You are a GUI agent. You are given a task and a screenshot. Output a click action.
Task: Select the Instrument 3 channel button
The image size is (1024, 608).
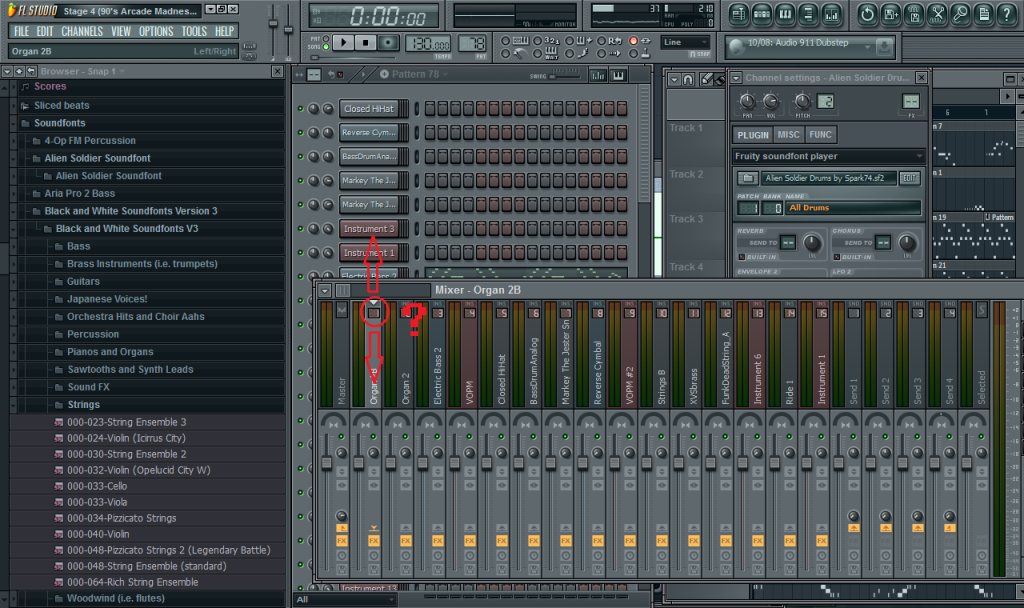click(369, 229)
